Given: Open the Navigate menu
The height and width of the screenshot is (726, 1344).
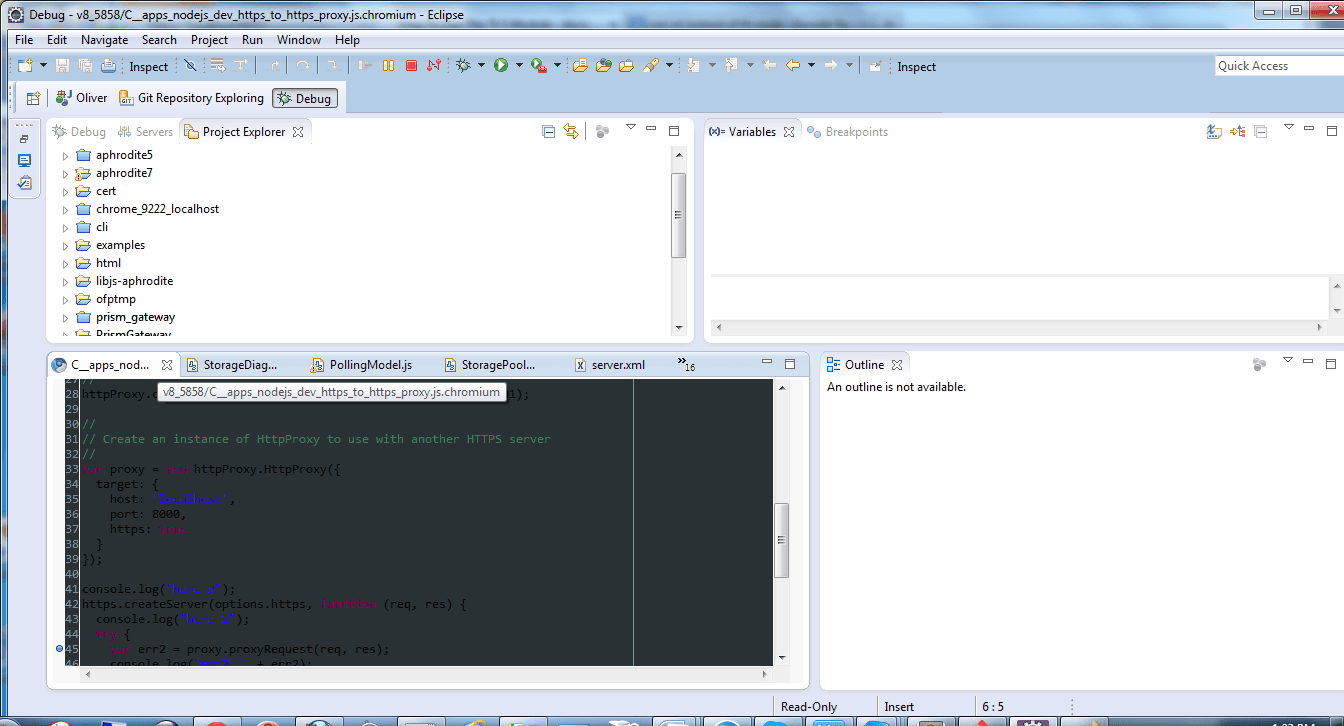Looking at the screenshot, I should pos(104,40).
